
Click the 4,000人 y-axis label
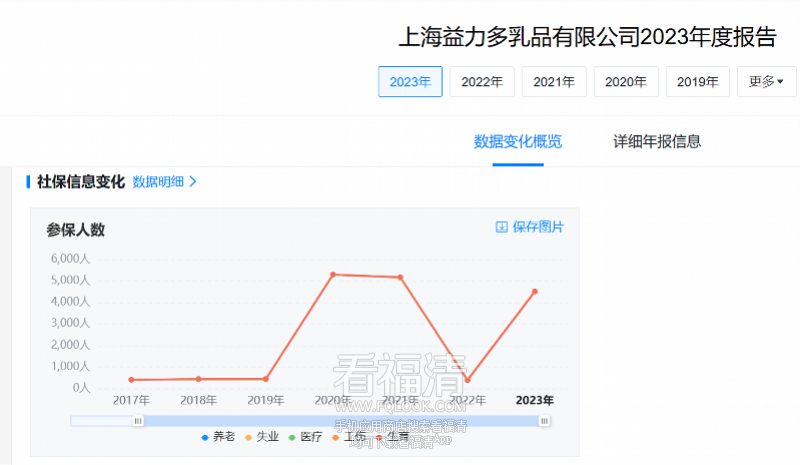click(70, 301)
